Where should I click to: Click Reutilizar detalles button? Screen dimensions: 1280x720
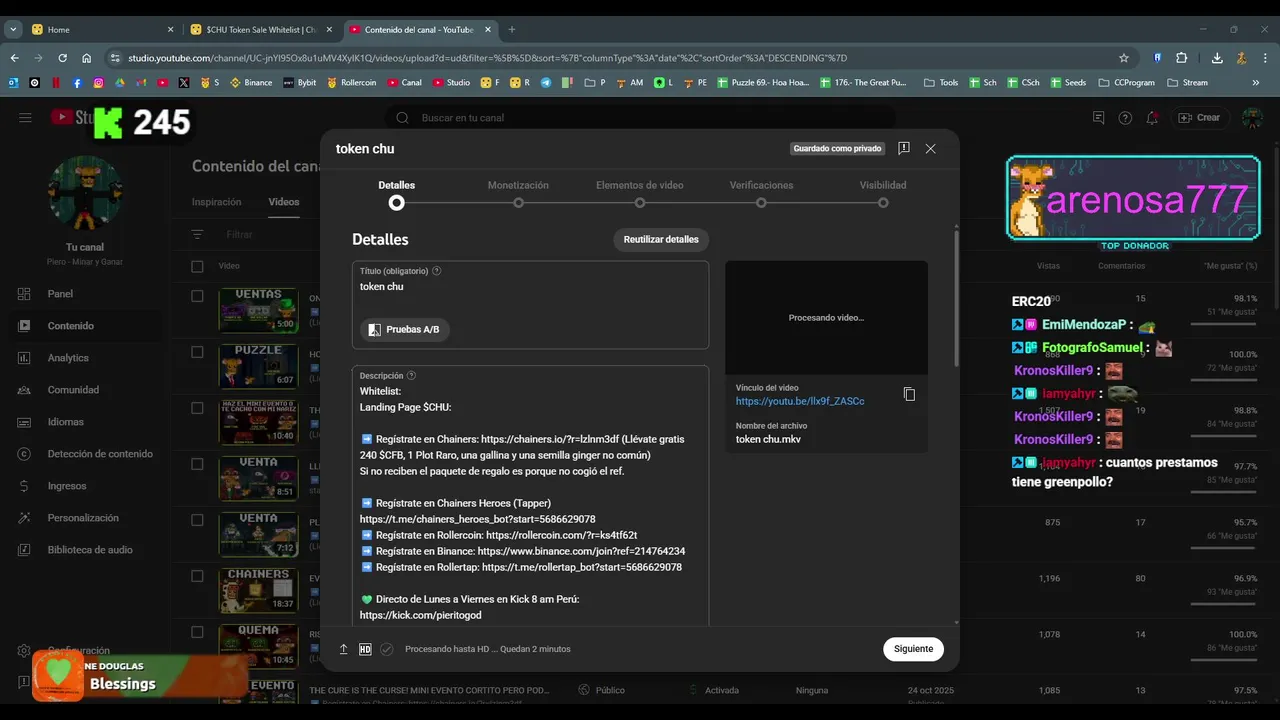click(661, 240)
